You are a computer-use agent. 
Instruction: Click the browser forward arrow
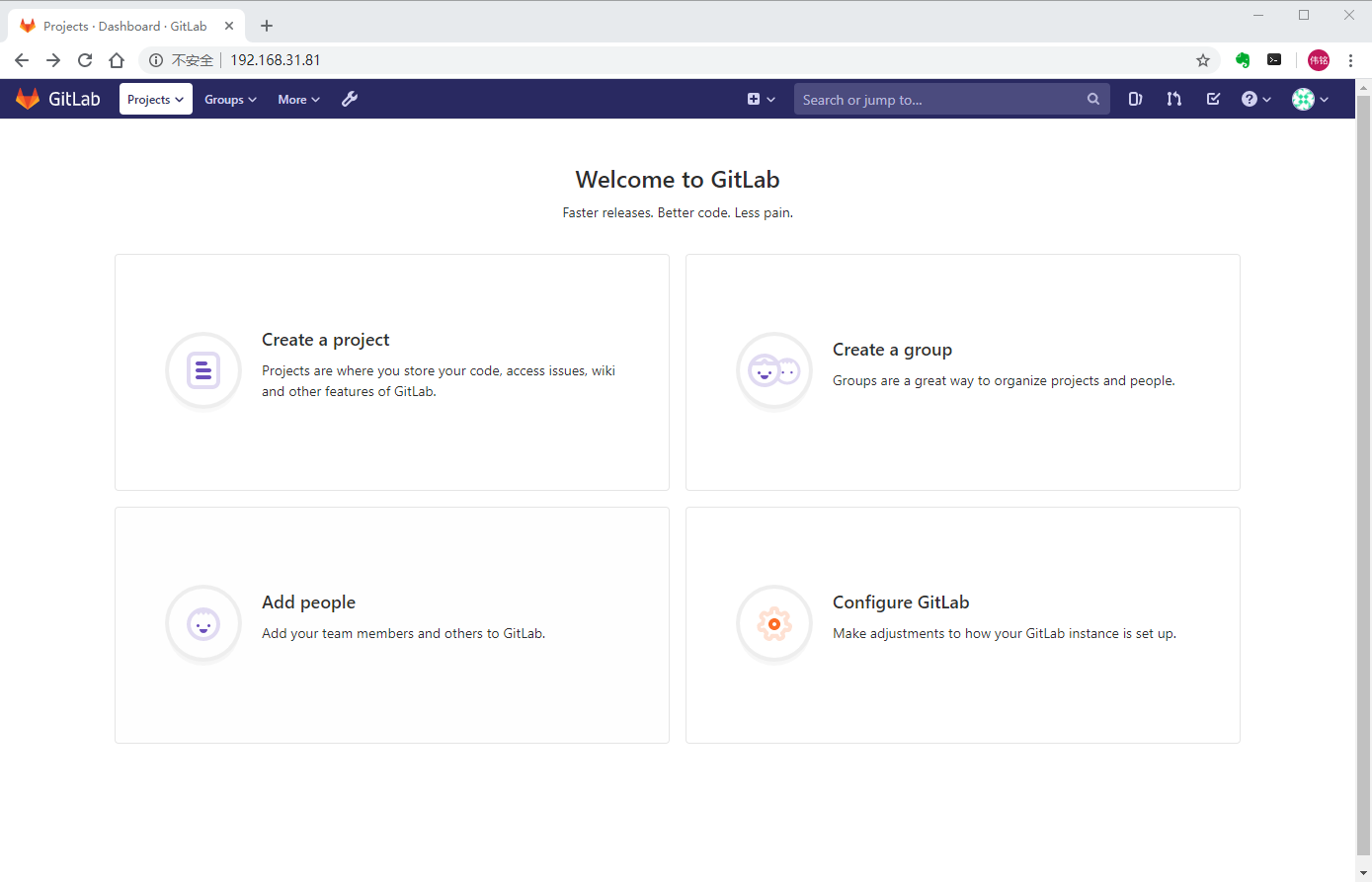point(53,60)
